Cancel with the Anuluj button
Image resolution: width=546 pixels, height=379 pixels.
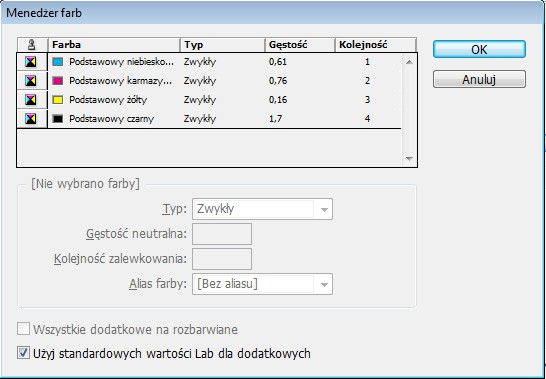coord(479,79)
